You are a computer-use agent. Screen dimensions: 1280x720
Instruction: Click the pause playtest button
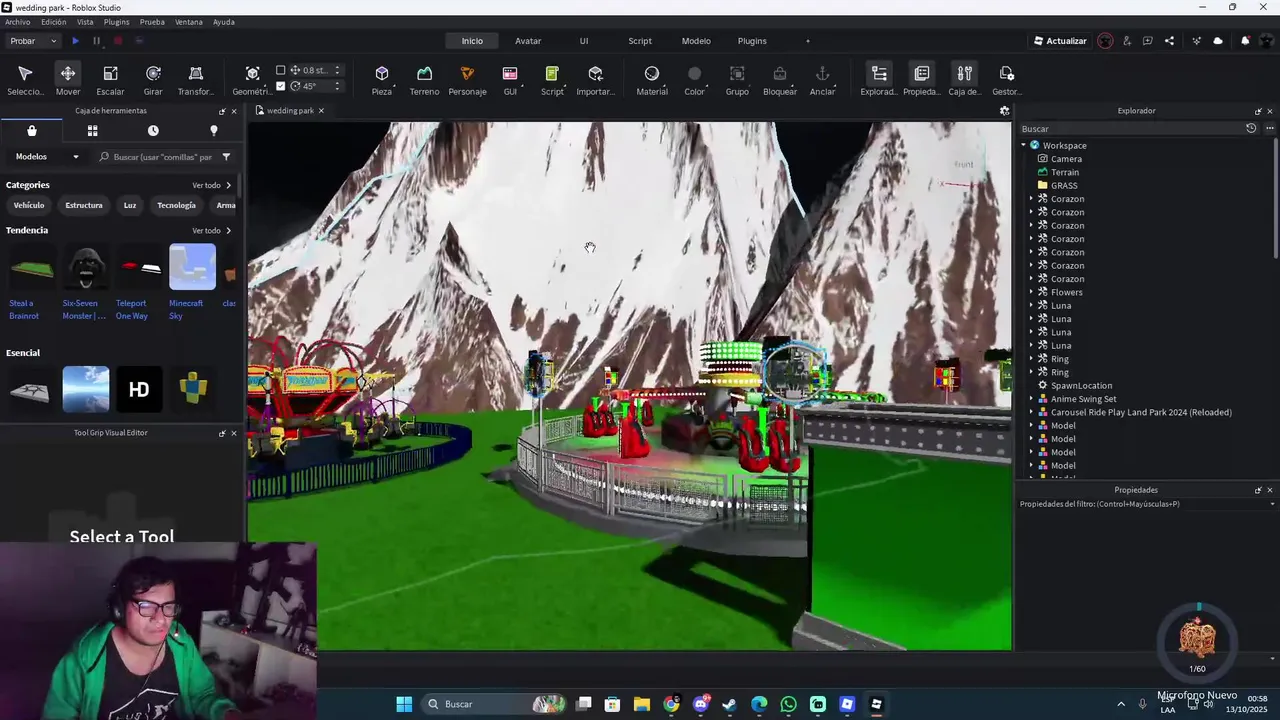[x=96, y=41]
